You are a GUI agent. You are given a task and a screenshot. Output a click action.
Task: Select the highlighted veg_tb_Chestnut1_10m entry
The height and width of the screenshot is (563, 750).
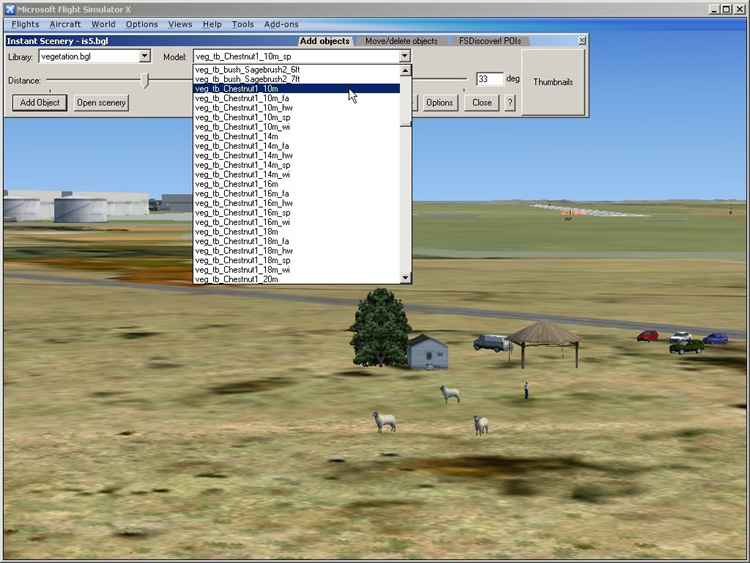click(x=297, y=89)
